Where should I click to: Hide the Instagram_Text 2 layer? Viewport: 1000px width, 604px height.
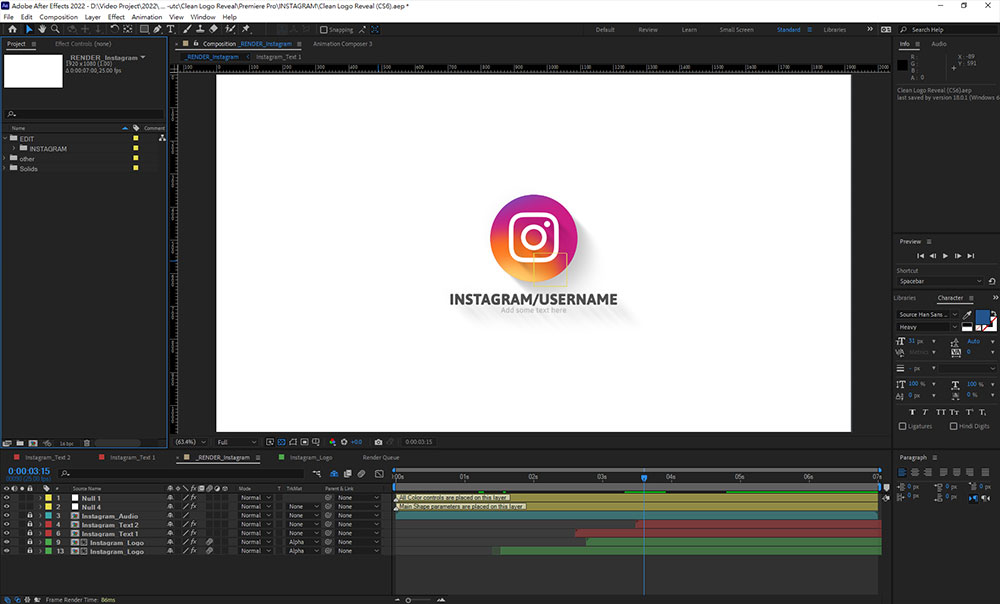[x=6, y=525]
